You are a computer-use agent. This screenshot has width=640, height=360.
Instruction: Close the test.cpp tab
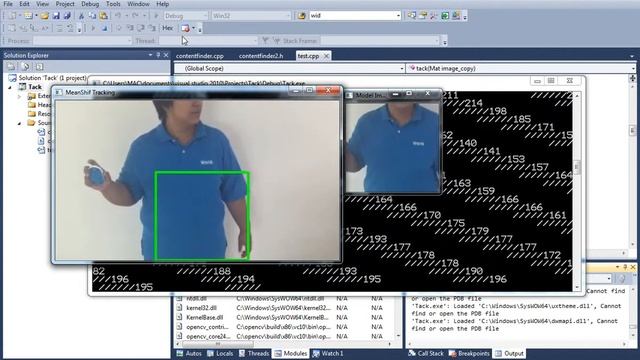click(326, 56)
